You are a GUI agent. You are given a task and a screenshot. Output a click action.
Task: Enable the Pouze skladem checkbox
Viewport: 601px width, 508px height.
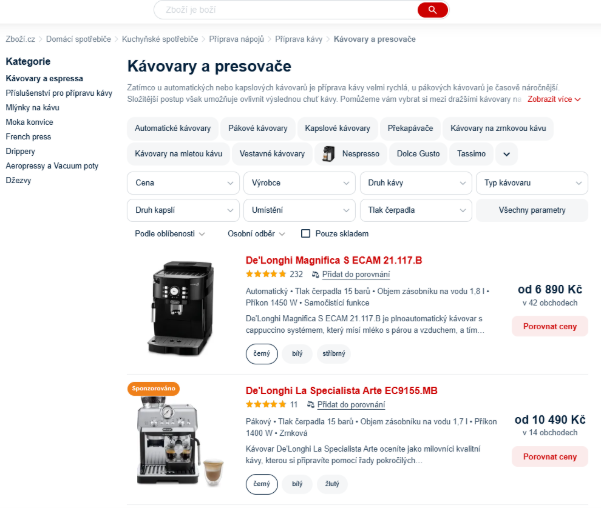(305, 233)
